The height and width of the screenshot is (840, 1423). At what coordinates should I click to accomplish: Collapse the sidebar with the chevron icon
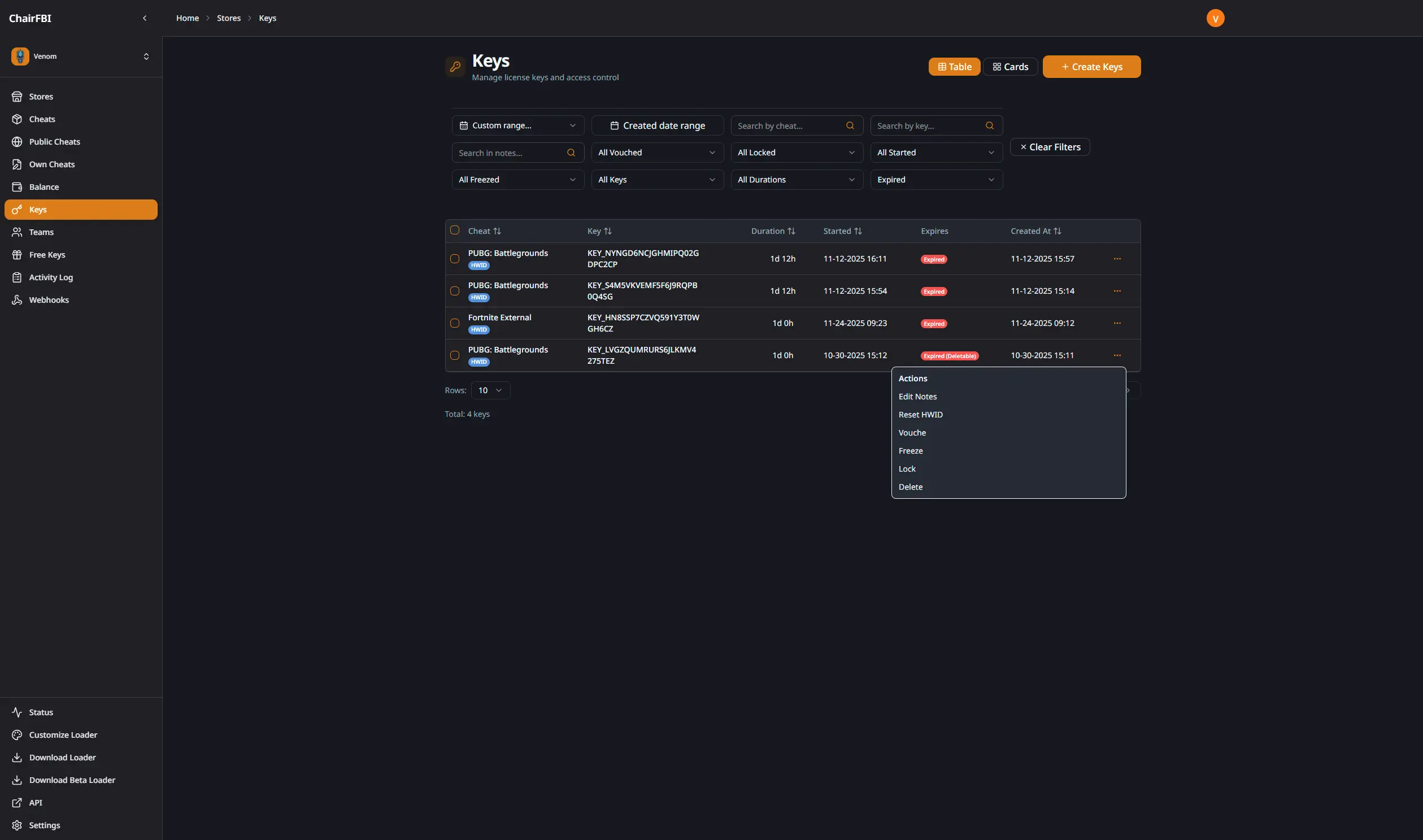coord(145,18)
